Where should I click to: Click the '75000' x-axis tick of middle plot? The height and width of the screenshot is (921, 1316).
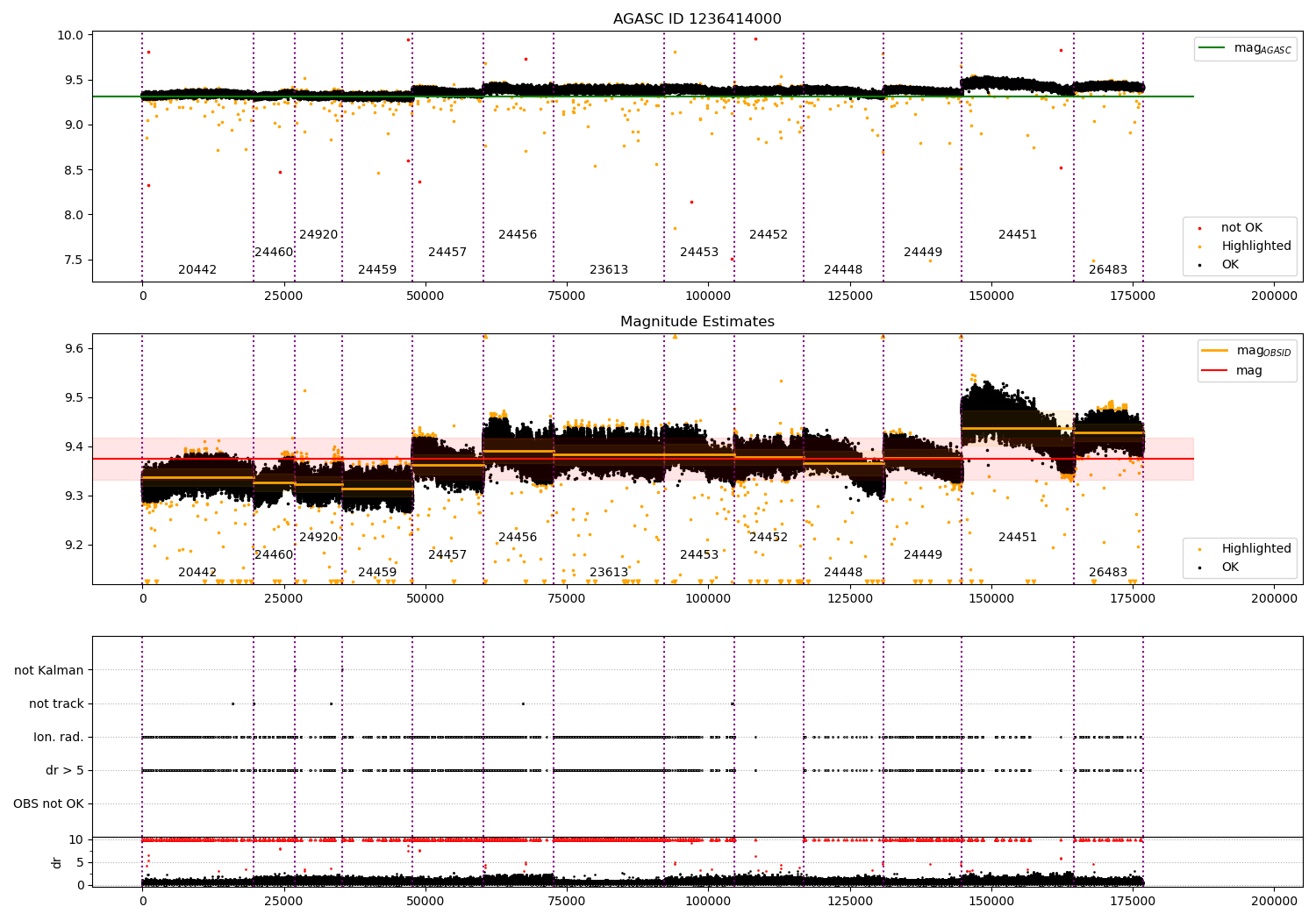tap(567, 598)
